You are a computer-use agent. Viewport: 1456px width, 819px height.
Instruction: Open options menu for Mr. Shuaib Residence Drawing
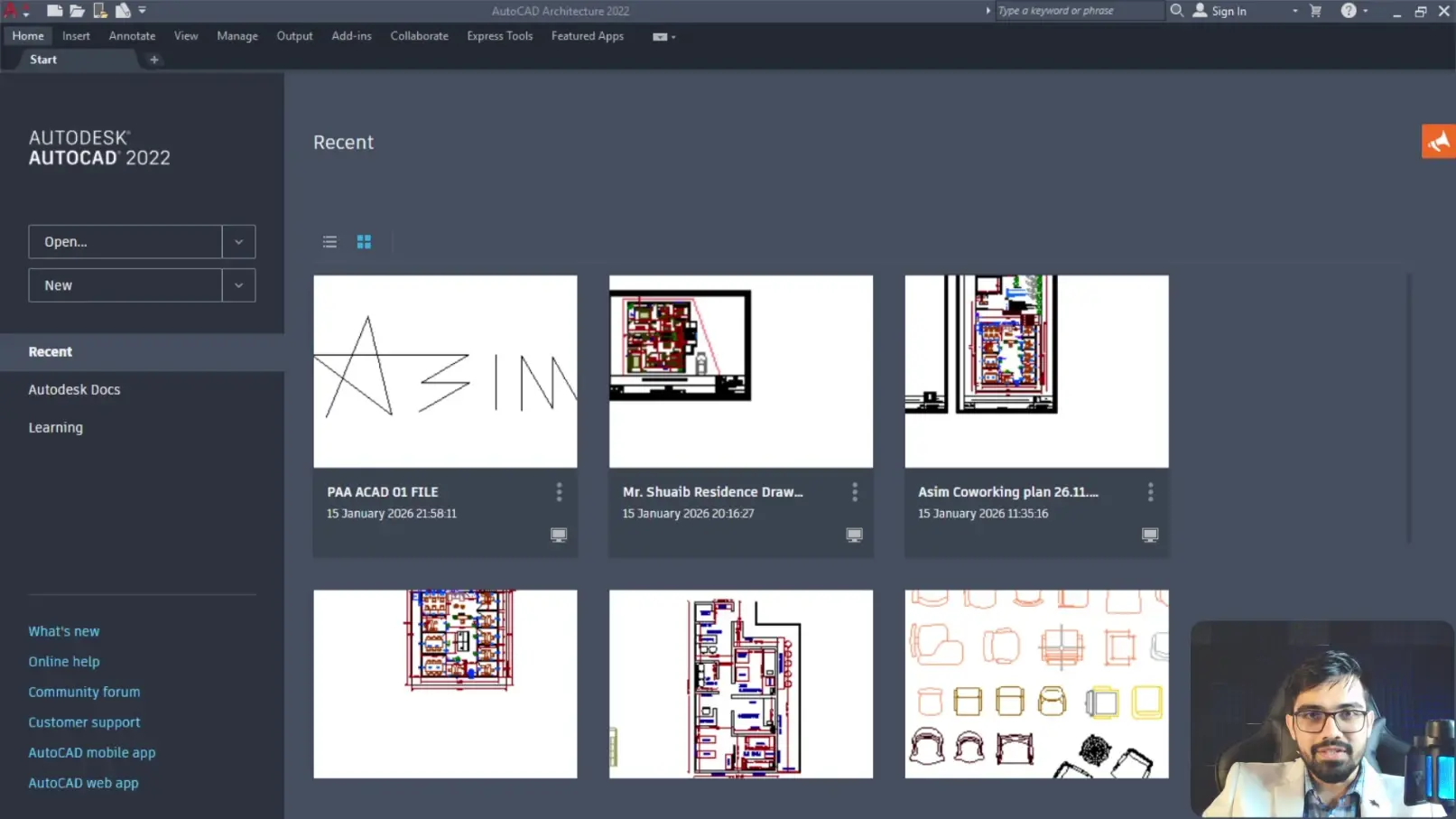855,492
